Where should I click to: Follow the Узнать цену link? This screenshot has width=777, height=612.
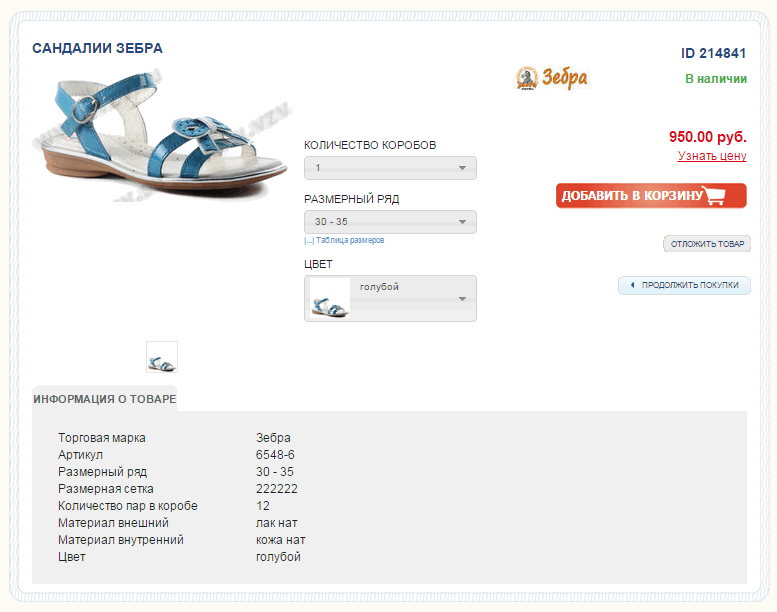[x=712, y=156]
